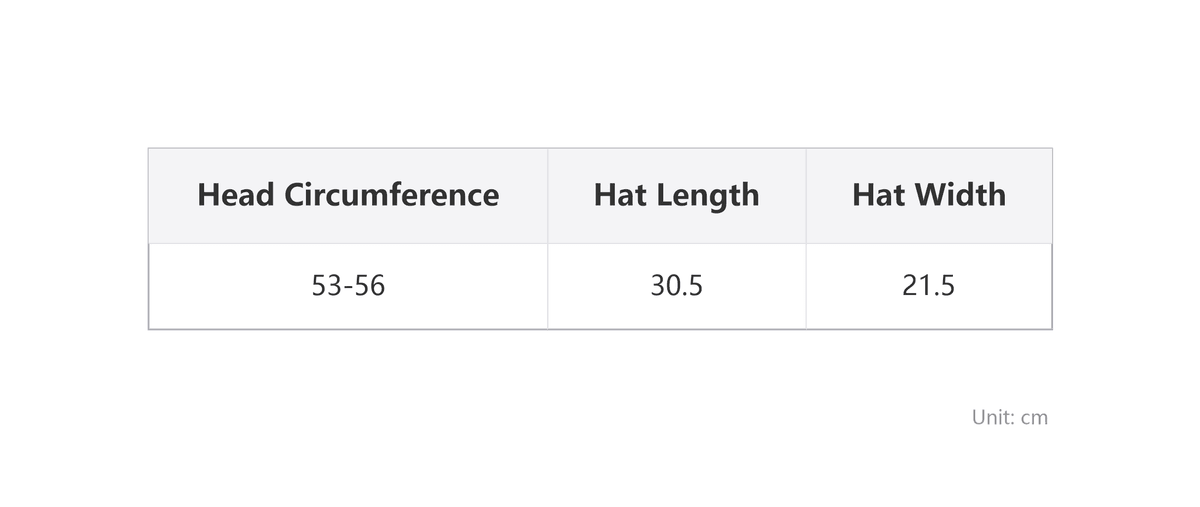Click the cm text in the unit note
Screen dimensions: 1200x507
(1034, 419)
